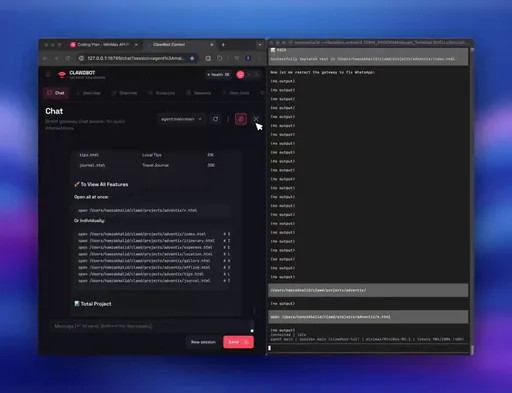Collapse the sidebar using the menu icon
This screenshot has height=393, width=512.
[48, 74]
